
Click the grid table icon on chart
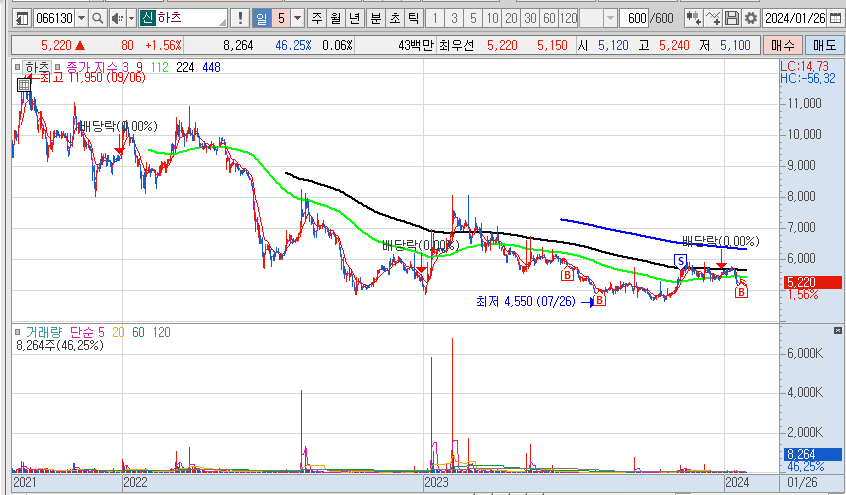pyautogui.click(x=24, y=85)
